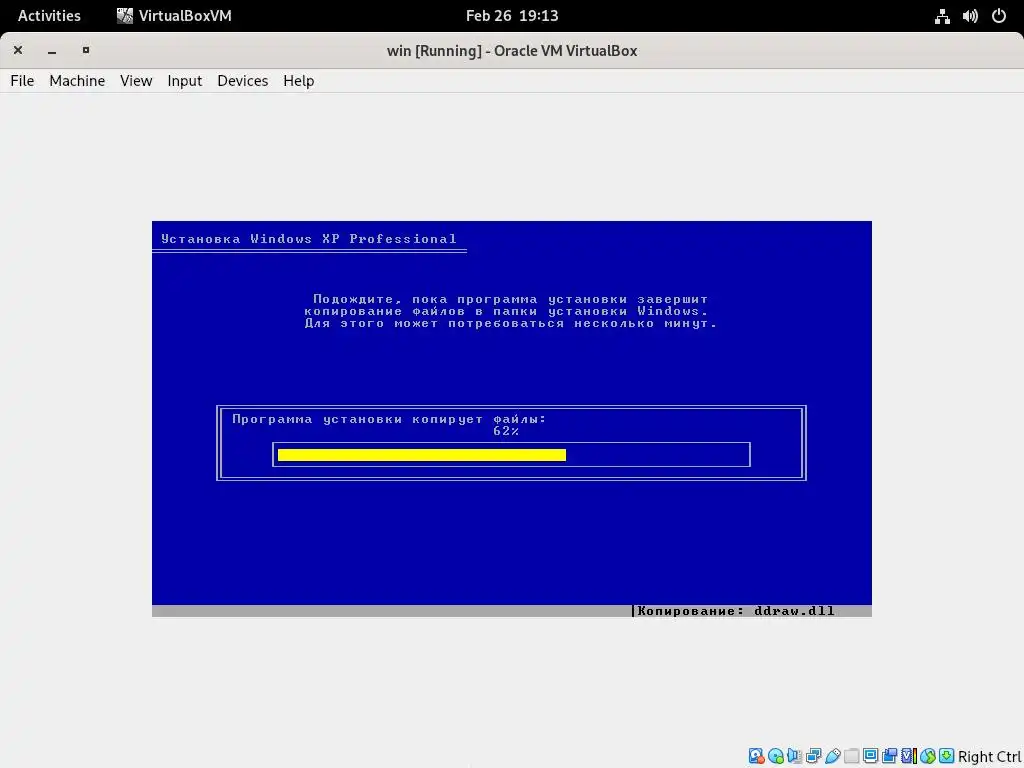
Task: Open the File menu
Action: pyautogui.click(x=22, y=80)
